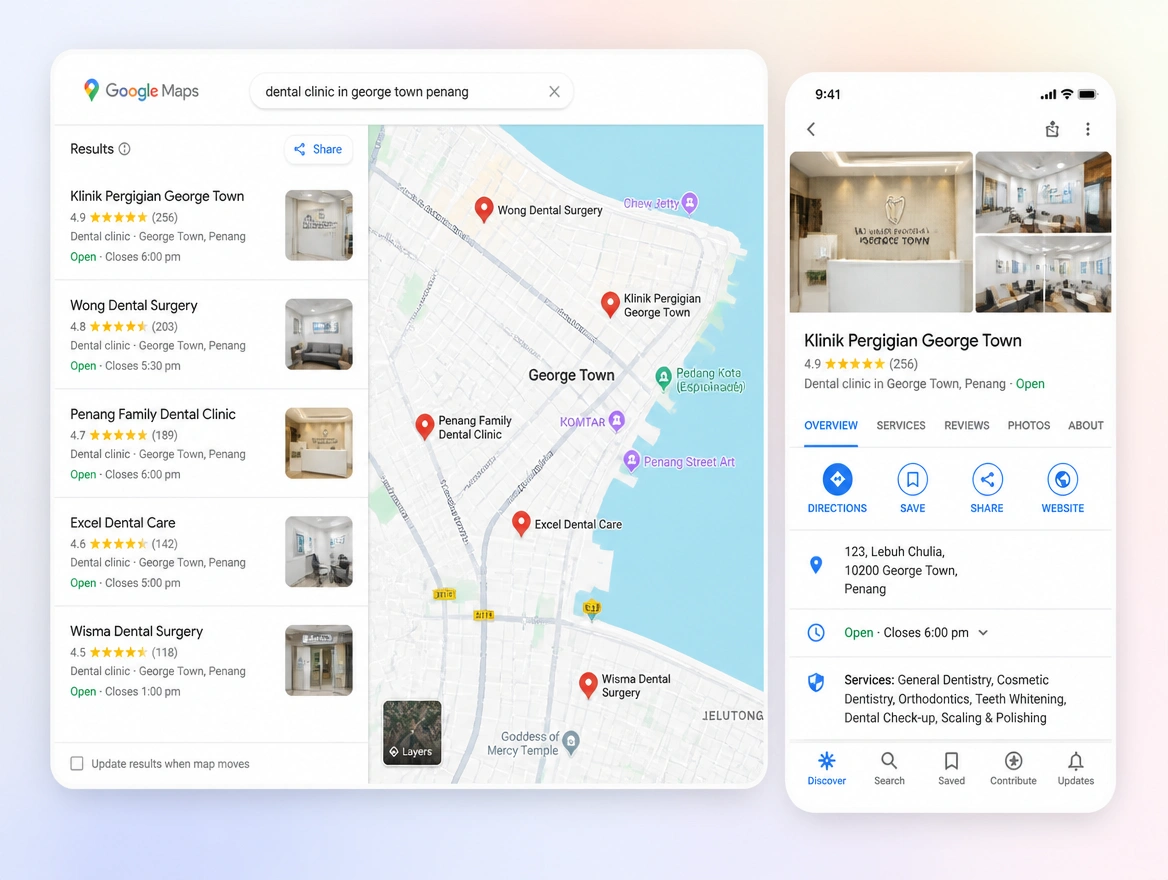Click the Google Maps logo
The height and width of the screenshot is (880, 1168).
pyautogui.click(x=141, y=91)
